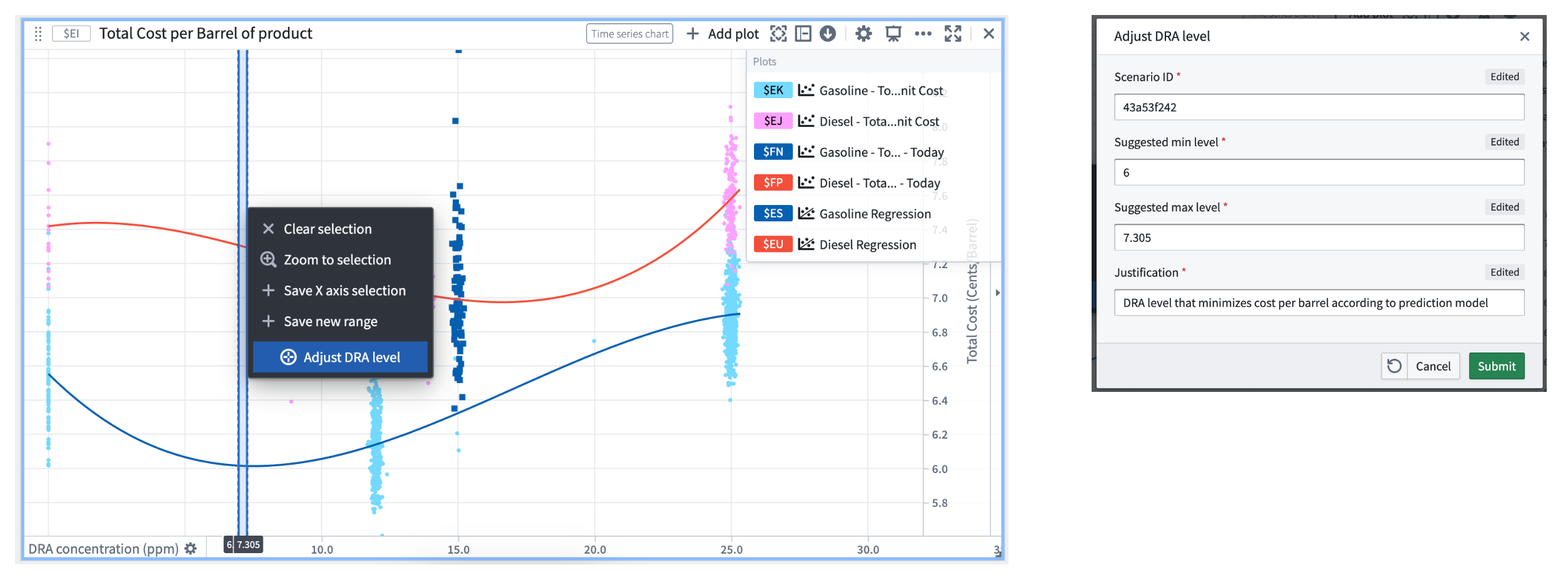The image size is (1568, 575).
Task: Click regression icon beside Diesel Regression
Action: click(x=807, y=244)
